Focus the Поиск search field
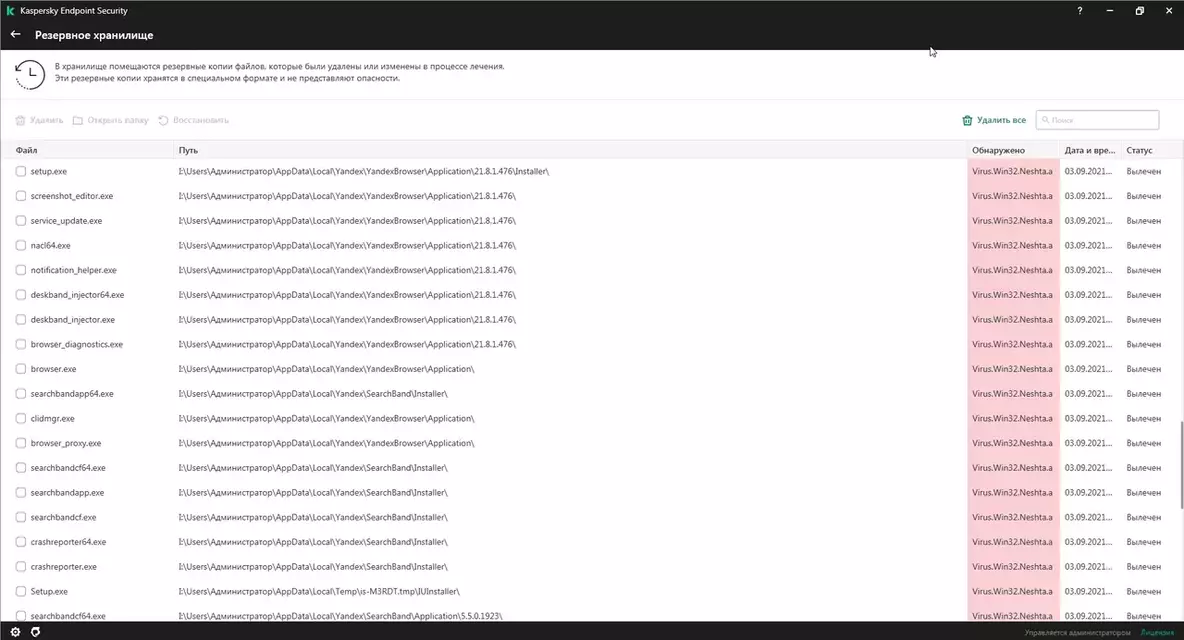This screenshot has width=1184, height=640. pos(1097,120)
